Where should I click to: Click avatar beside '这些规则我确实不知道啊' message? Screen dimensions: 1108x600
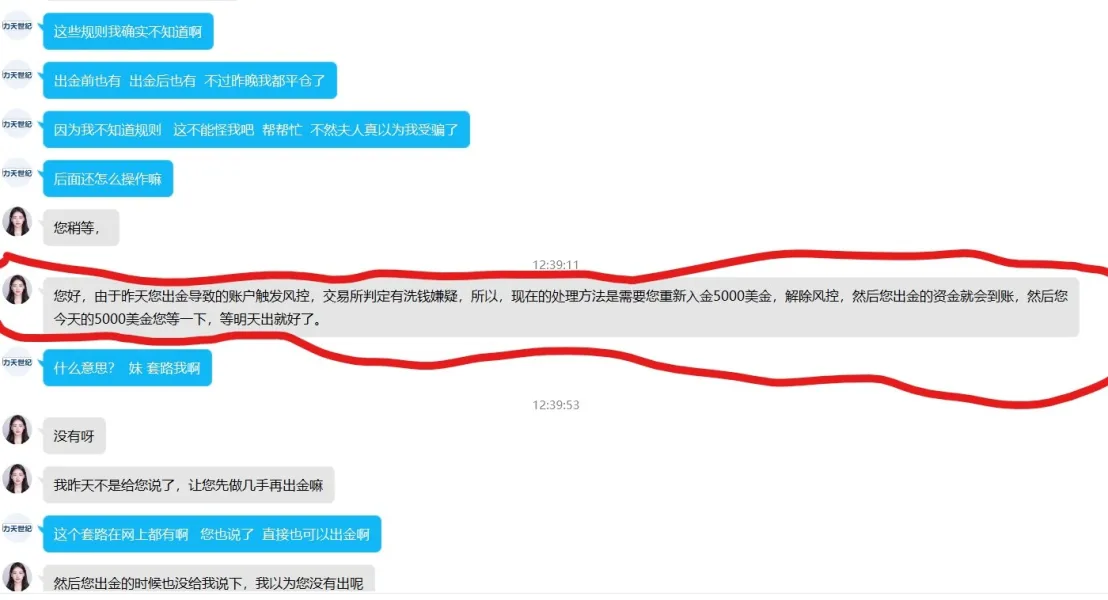click(x=17, y=27)
